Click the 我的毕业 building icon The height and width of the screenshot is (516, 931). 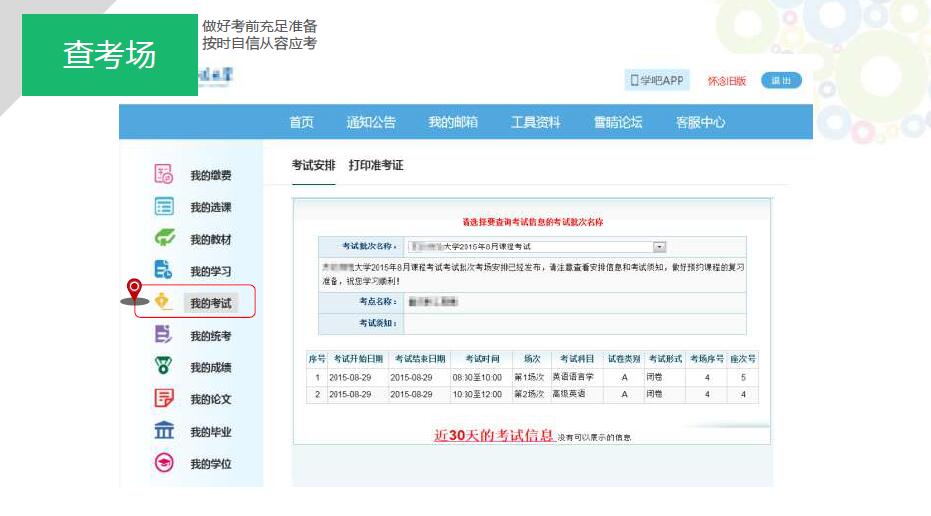coord(164,429)
